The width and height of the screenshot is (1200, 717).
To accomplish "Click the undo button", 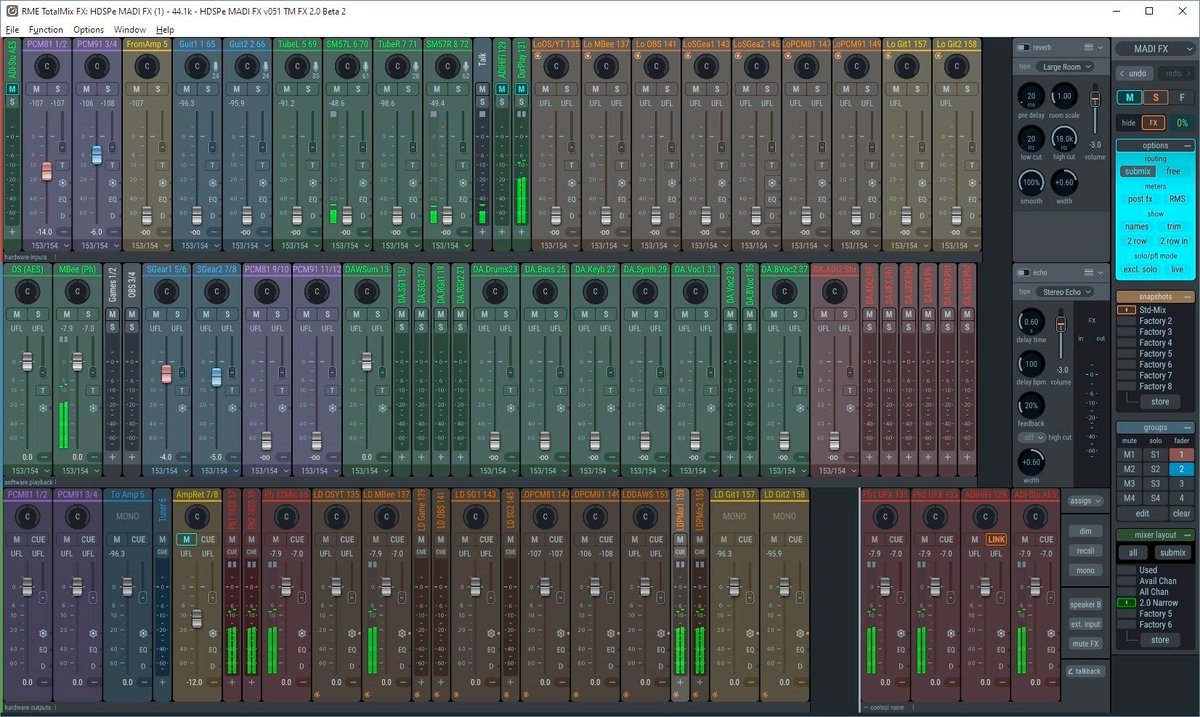I will [1135, 73].
